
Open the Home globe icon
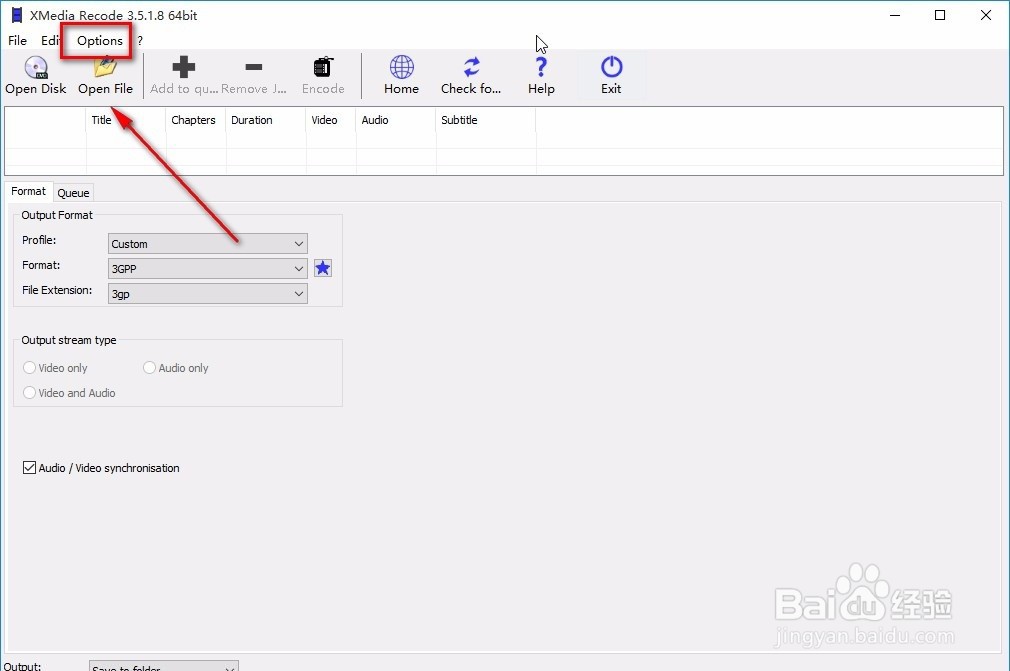coord(401,67)
